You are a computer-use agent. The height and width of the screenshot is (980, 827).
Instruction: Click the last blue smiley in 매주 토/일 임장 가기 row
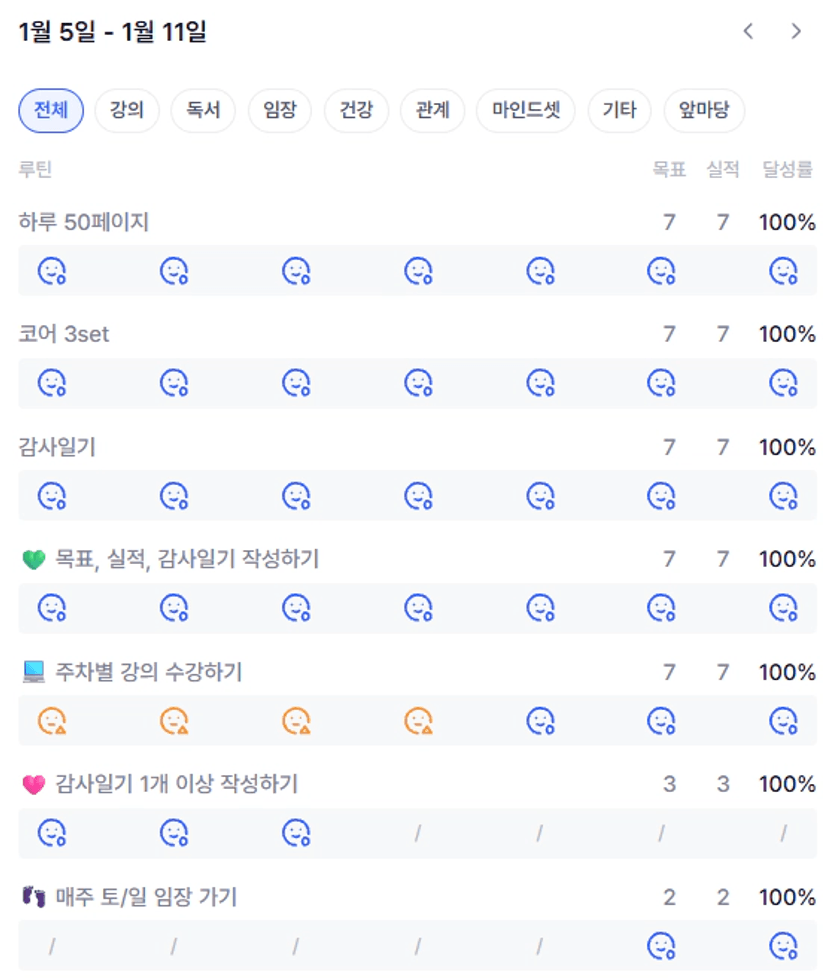[x=783, y=945]
